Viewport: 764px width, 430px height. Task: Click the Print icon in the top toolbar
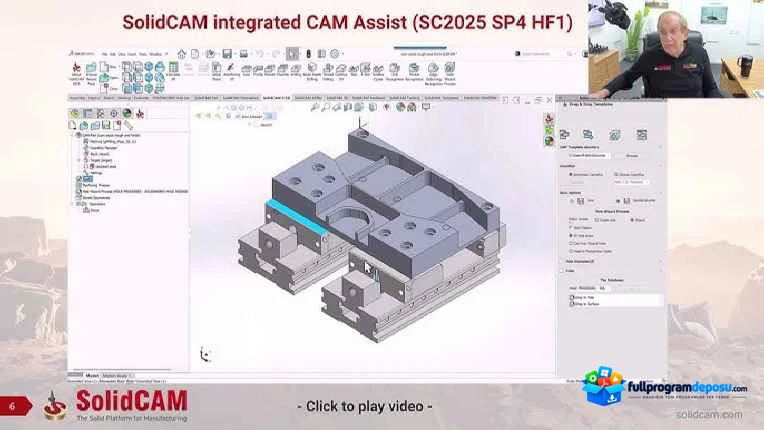[244, 54]
